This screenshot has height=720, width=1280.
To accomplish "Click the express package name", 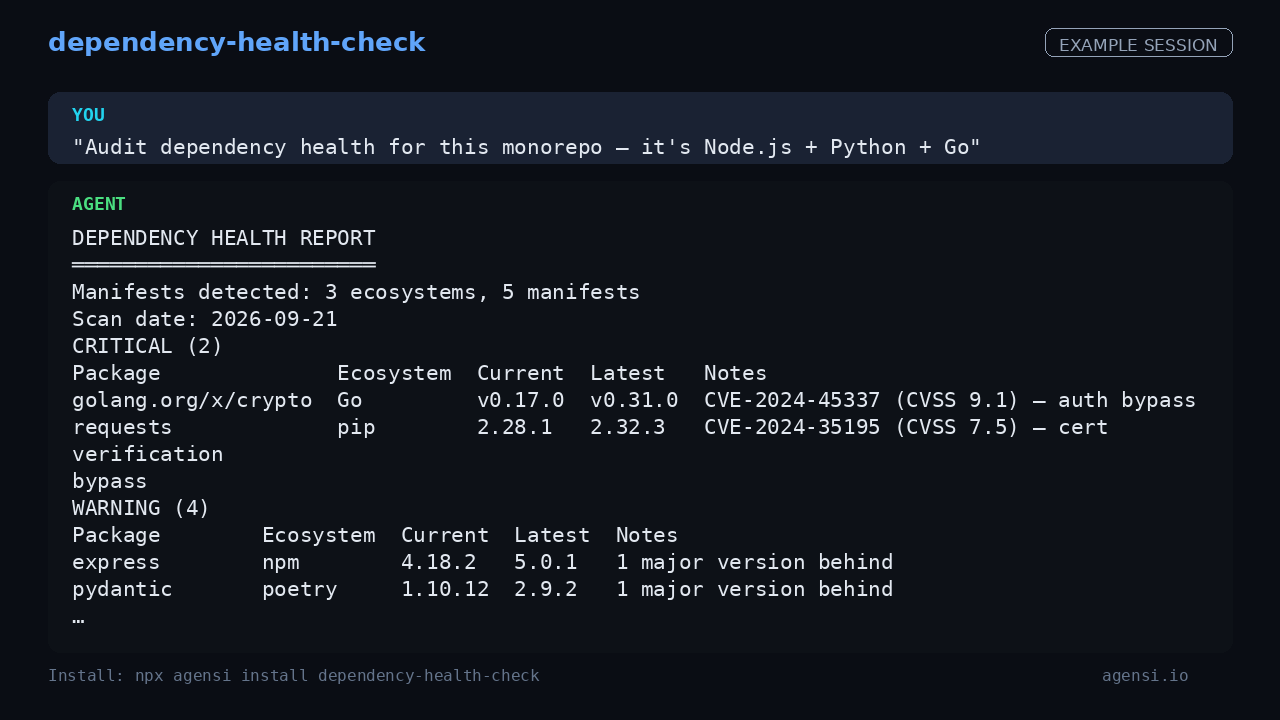I will click(116, 562).
